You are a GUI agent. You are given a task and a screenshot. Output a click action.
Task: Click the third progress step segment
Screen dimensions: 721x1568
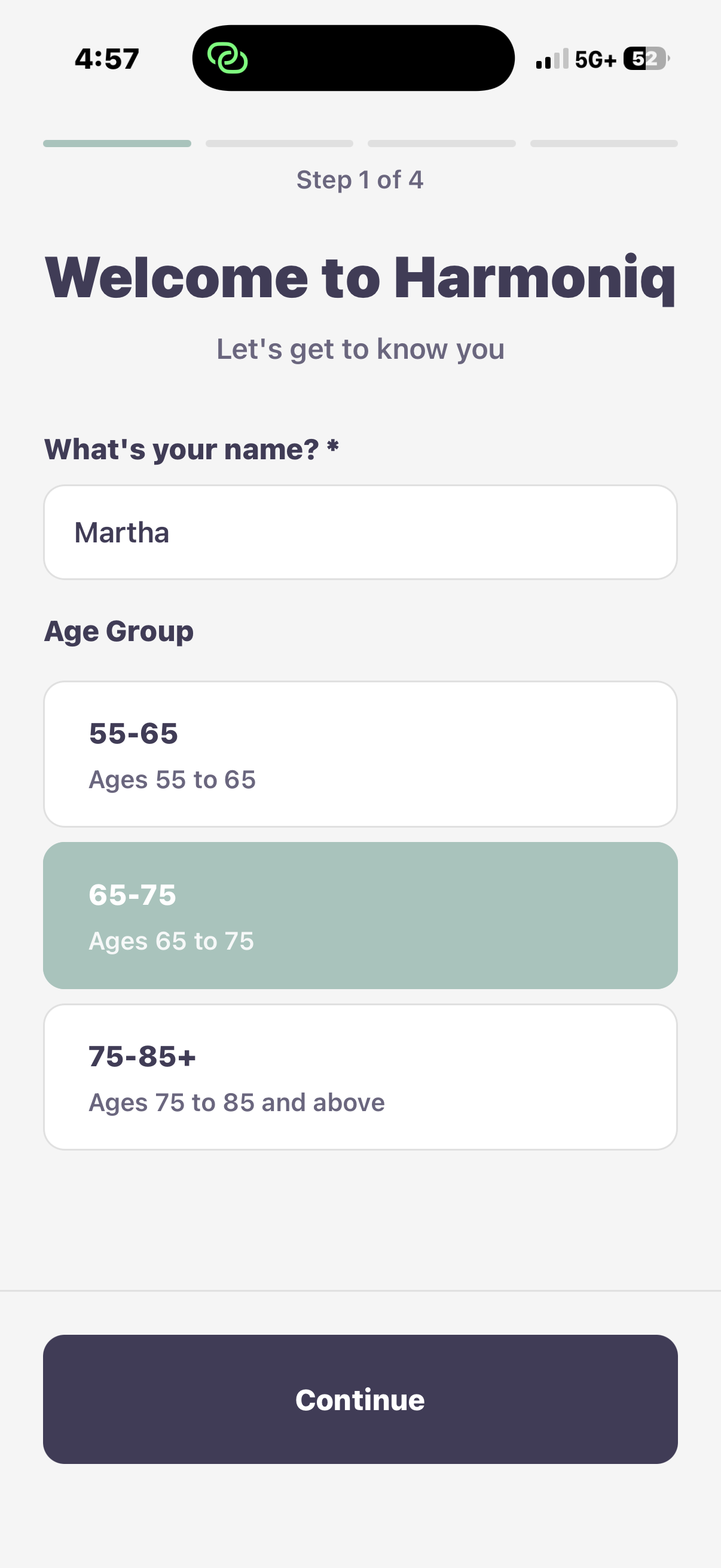pos(442,144)
